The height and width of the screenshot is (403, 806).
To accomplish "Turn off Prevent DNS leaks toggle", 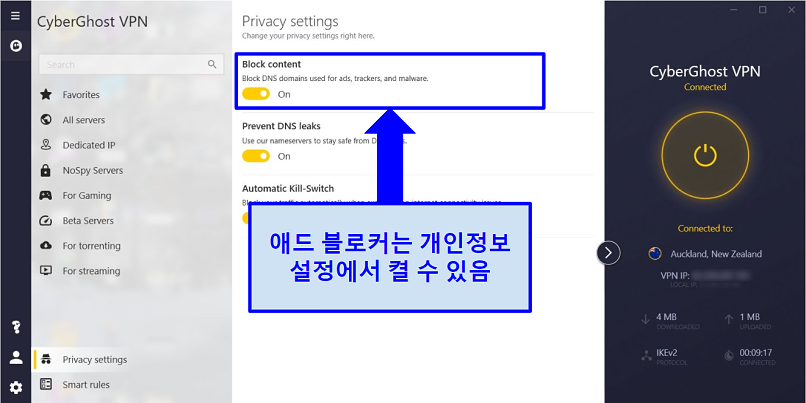I will click(256, 156).
